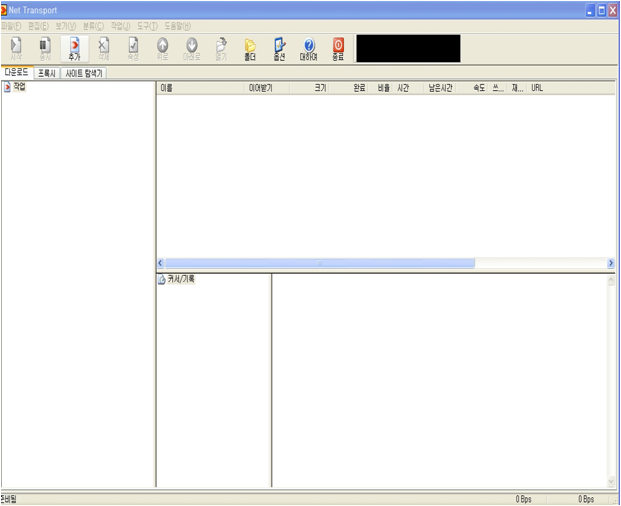Click the download list's right scroll arrow
This screenshot has width=621, height=506.
(x=611, y=263)
